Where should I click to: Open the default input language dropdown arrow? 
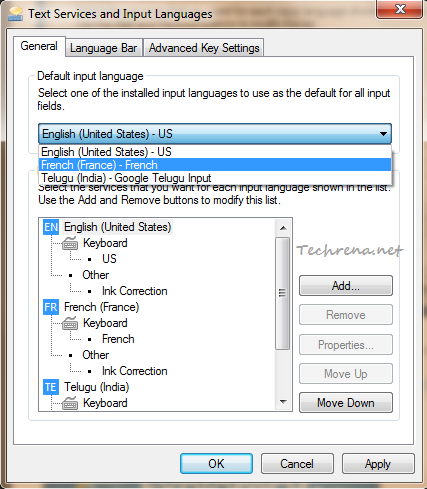[383, 134]
